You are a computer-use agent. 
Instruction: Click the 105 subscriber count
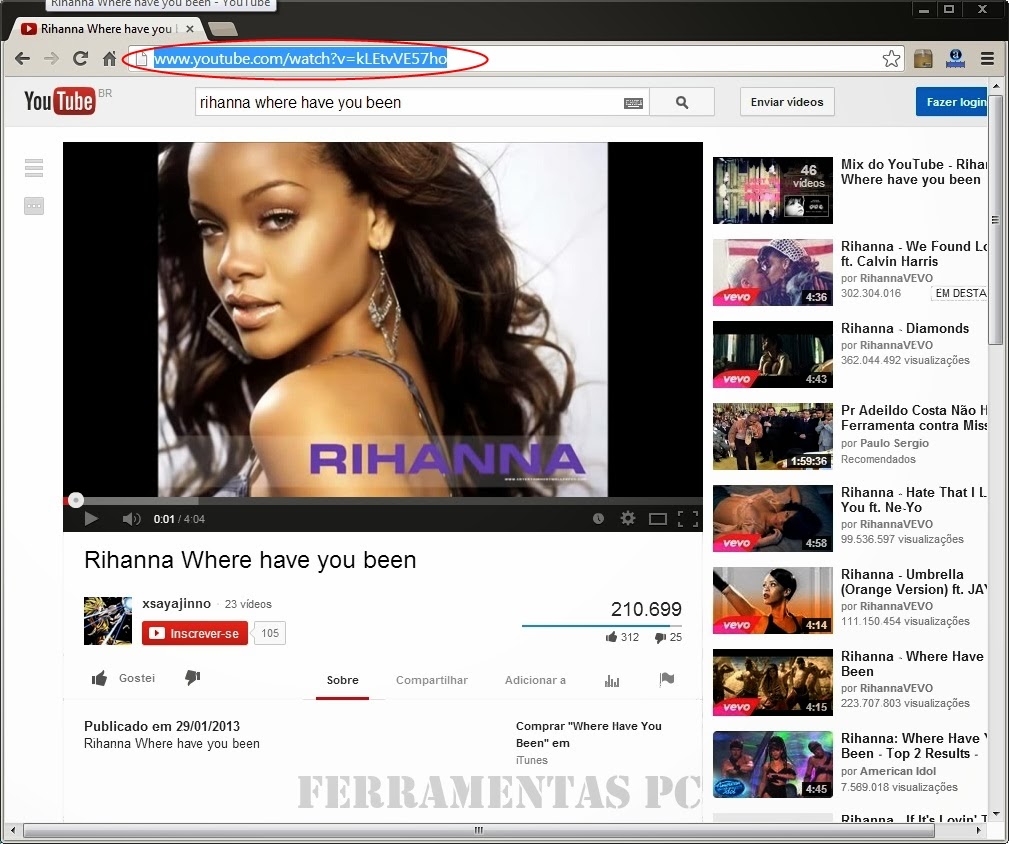click(x=270, y=633)
